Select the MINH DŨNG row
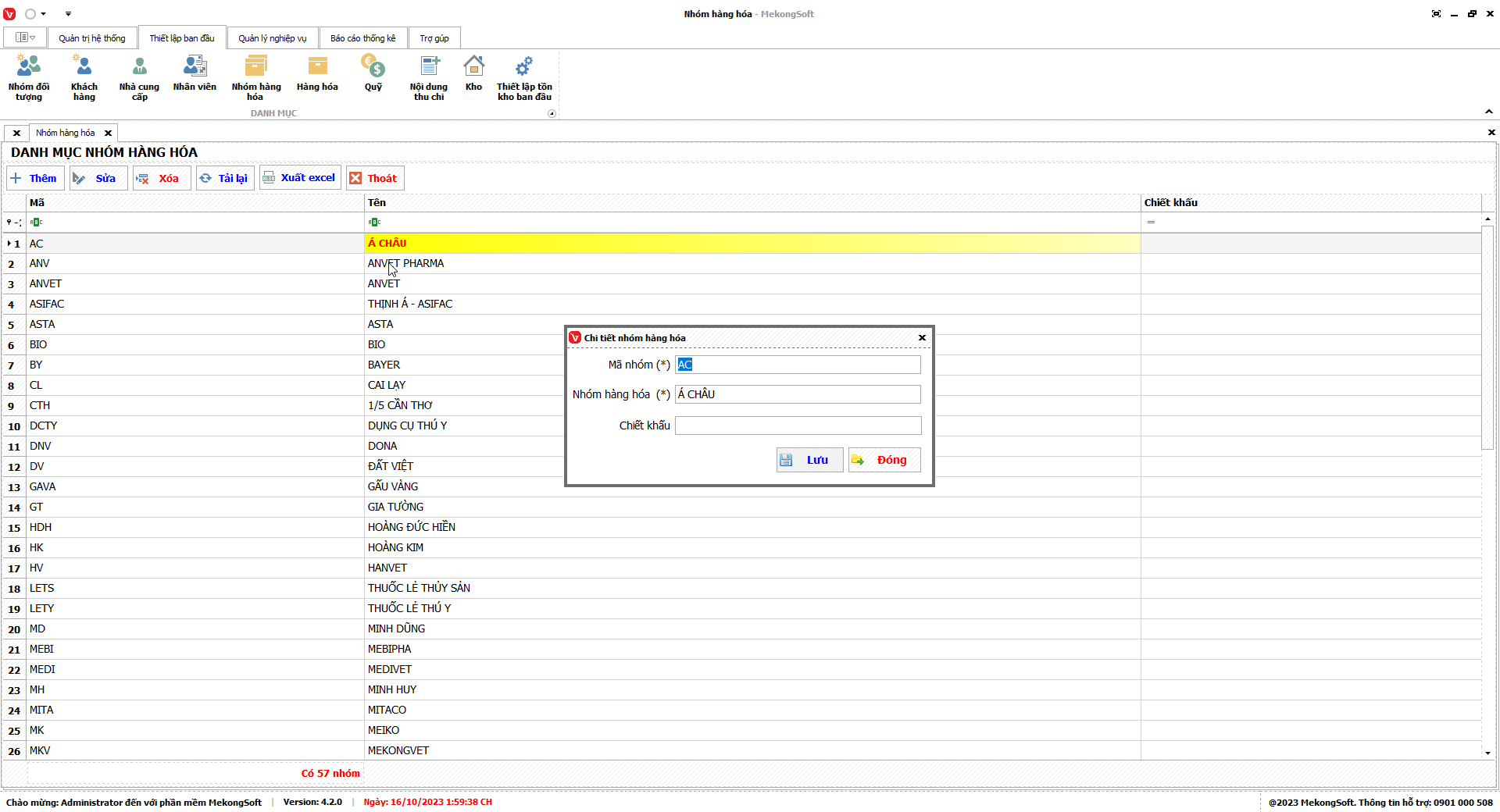1500x812 pixels. (741, 629)
